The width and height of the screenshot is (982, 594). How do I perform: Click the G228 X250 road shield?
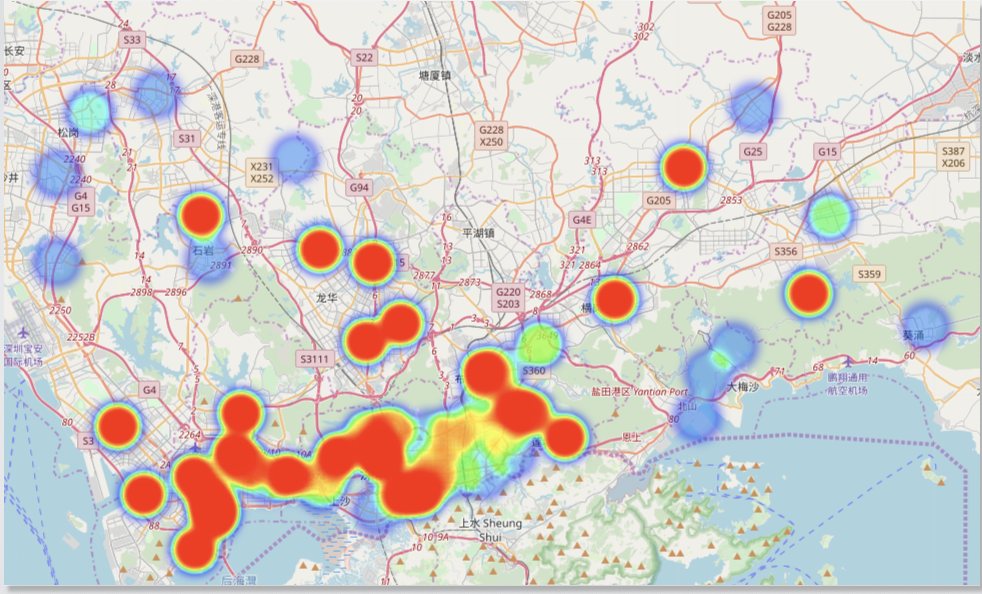(x=491, y=135)
